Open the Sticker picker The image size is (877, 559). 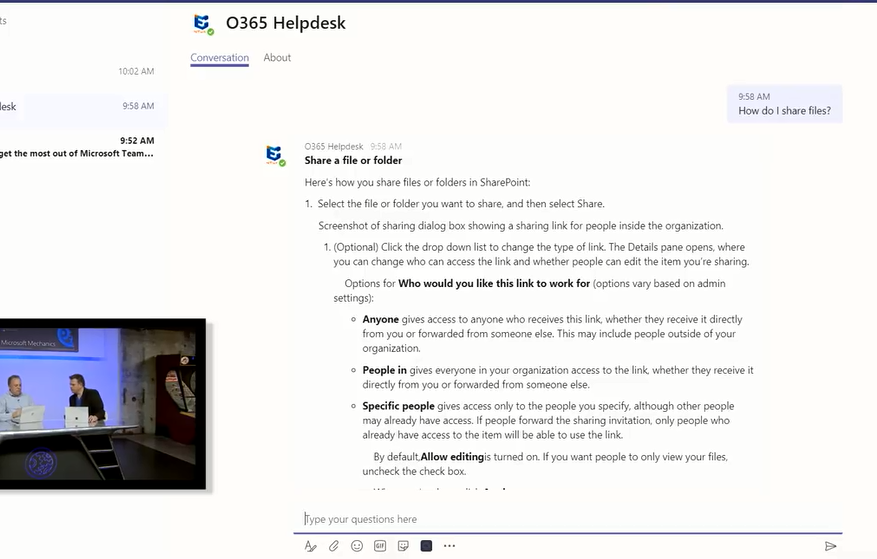[x=403, y=546]
